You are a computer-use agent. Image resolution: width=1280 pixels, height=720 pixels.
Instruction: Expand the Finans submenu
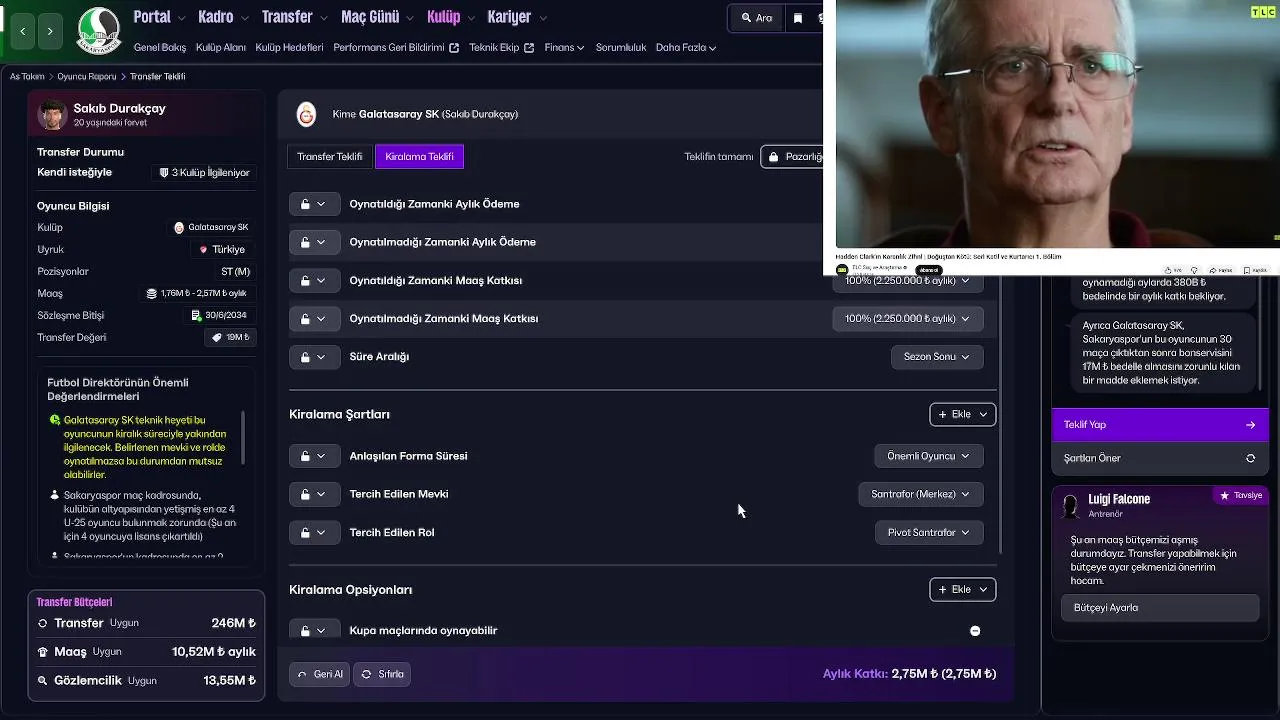click(x=564, y=47)
